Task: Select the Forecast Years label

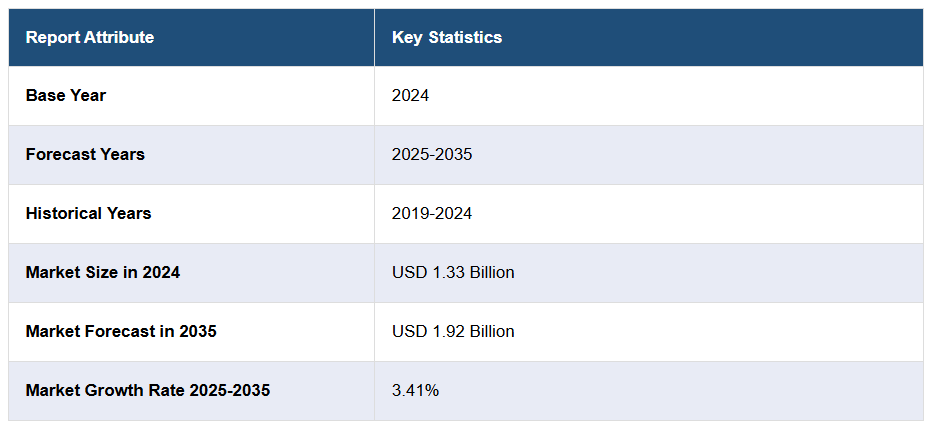Action: [85, 155]
